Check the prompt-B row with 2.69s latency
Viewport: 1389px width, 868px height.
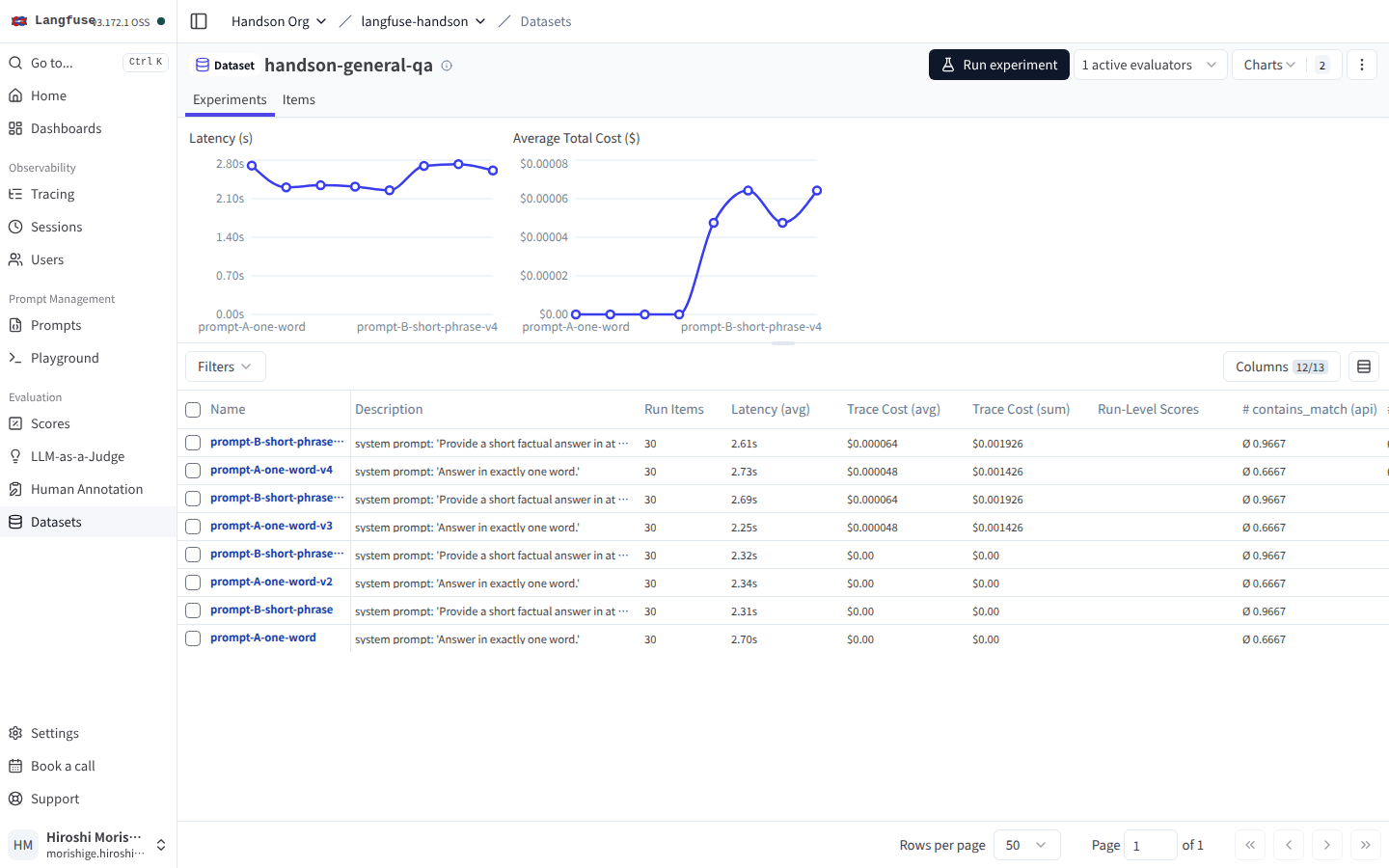coord(193,499)
